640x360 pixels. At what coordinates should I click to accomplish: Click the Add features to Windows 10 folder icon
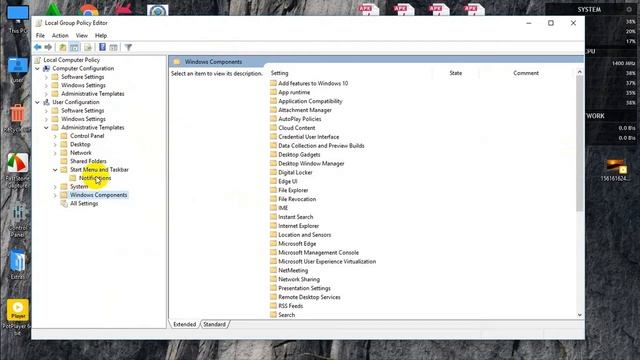[273, 83]
